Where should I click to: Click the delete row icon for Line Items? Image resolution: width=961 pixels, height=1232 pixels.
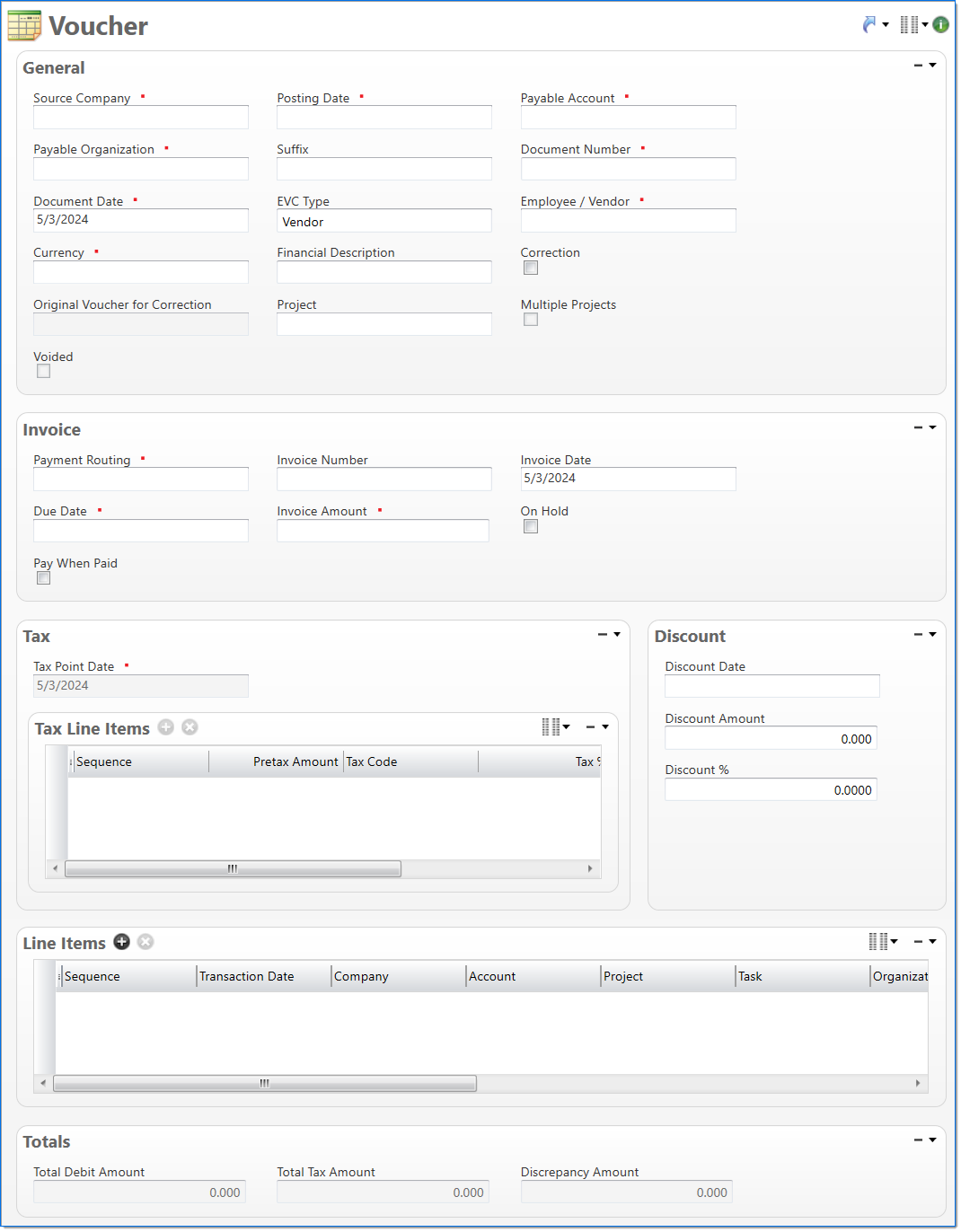145,941
